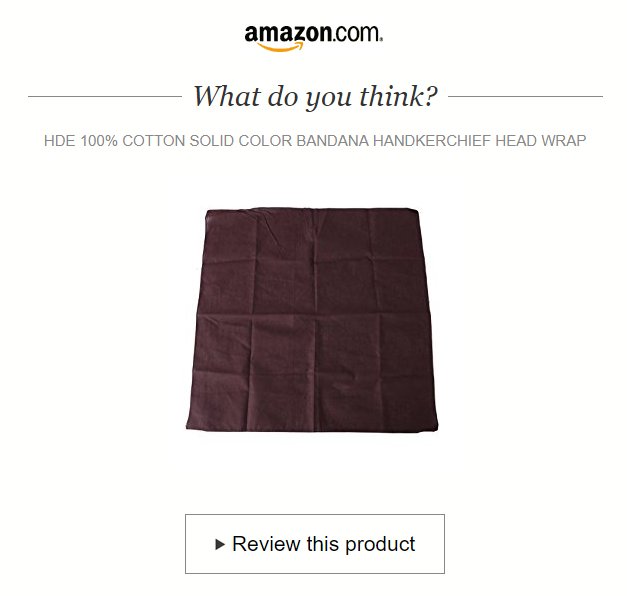Click the divider line left of the heading
Screen dimensions: 627x596
[105, 96]
